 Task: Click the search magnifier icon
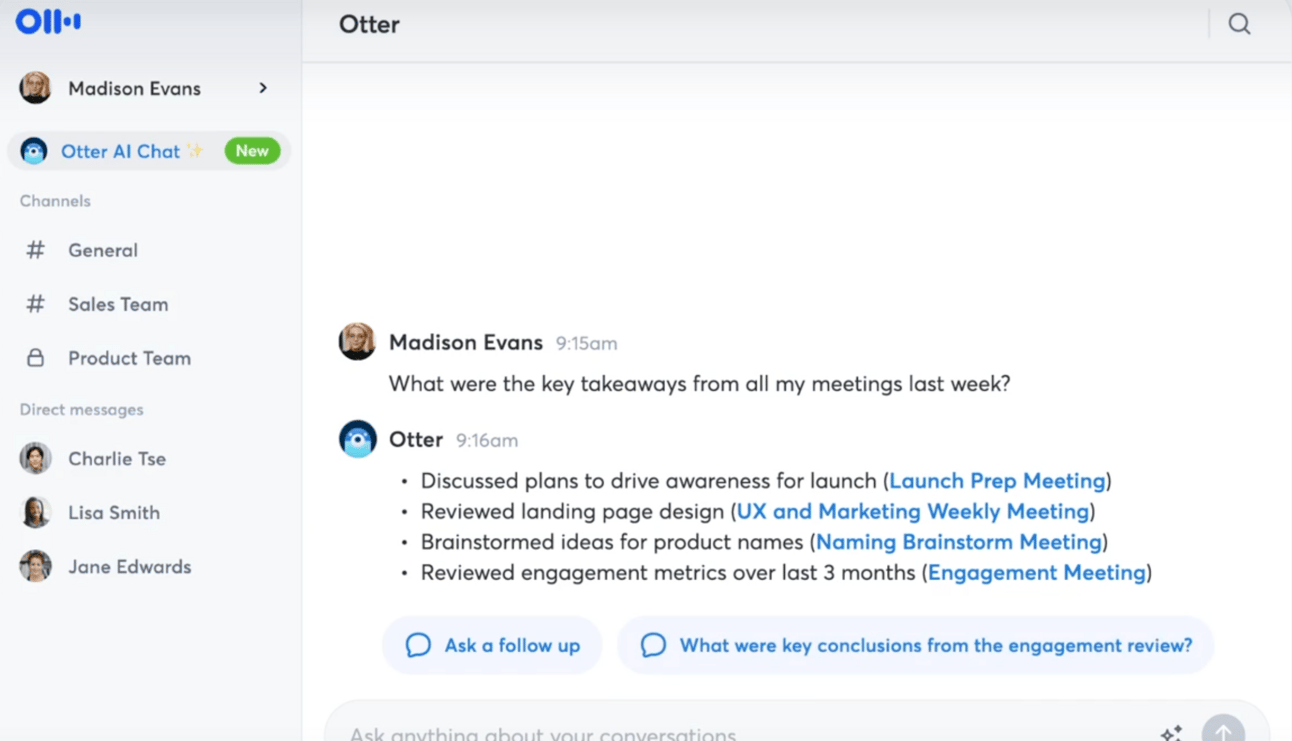click(1239, 25)
